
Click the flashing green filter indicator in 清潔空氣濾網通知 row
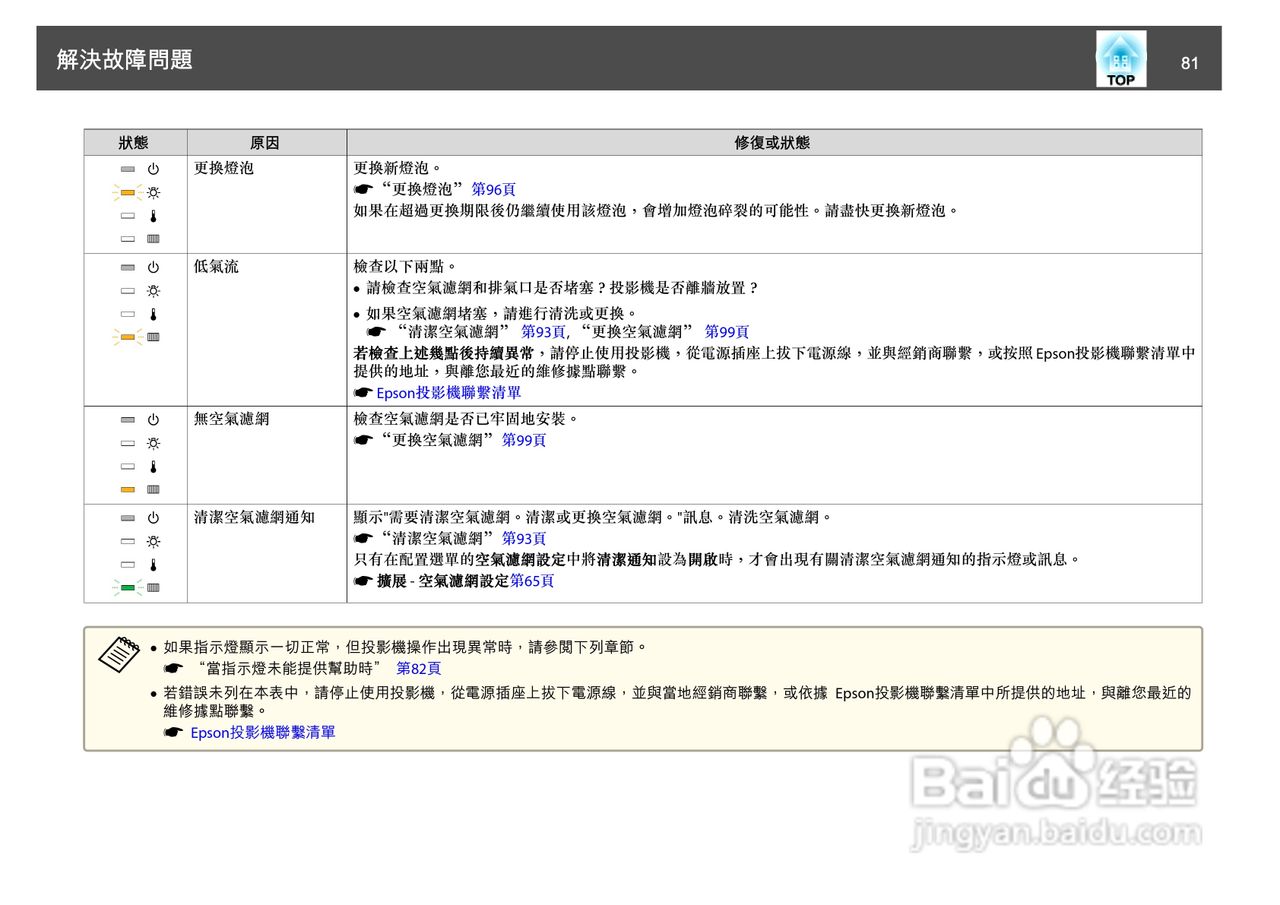pos(128,587)
